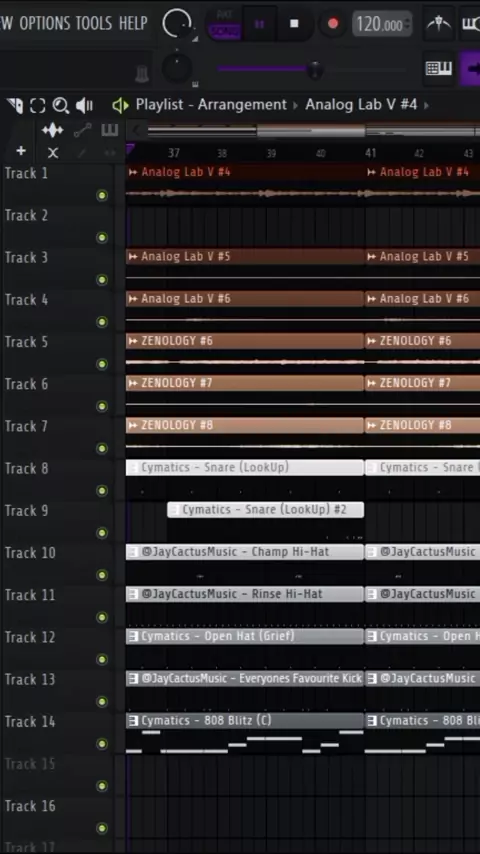Open the TOOLS menu
The image size is (480, 854).
[94, 23]
